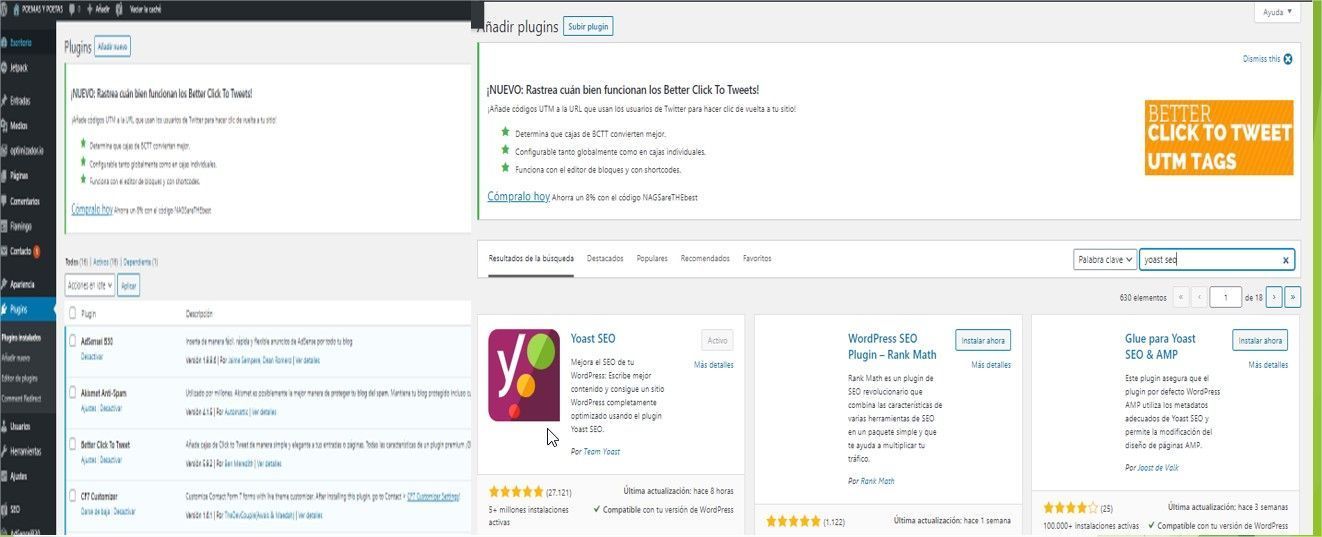Screen dimensions: 1322x537
Task: Install Glue para Yoast SEO & AMP
Action: click(x=1260, y=340)
